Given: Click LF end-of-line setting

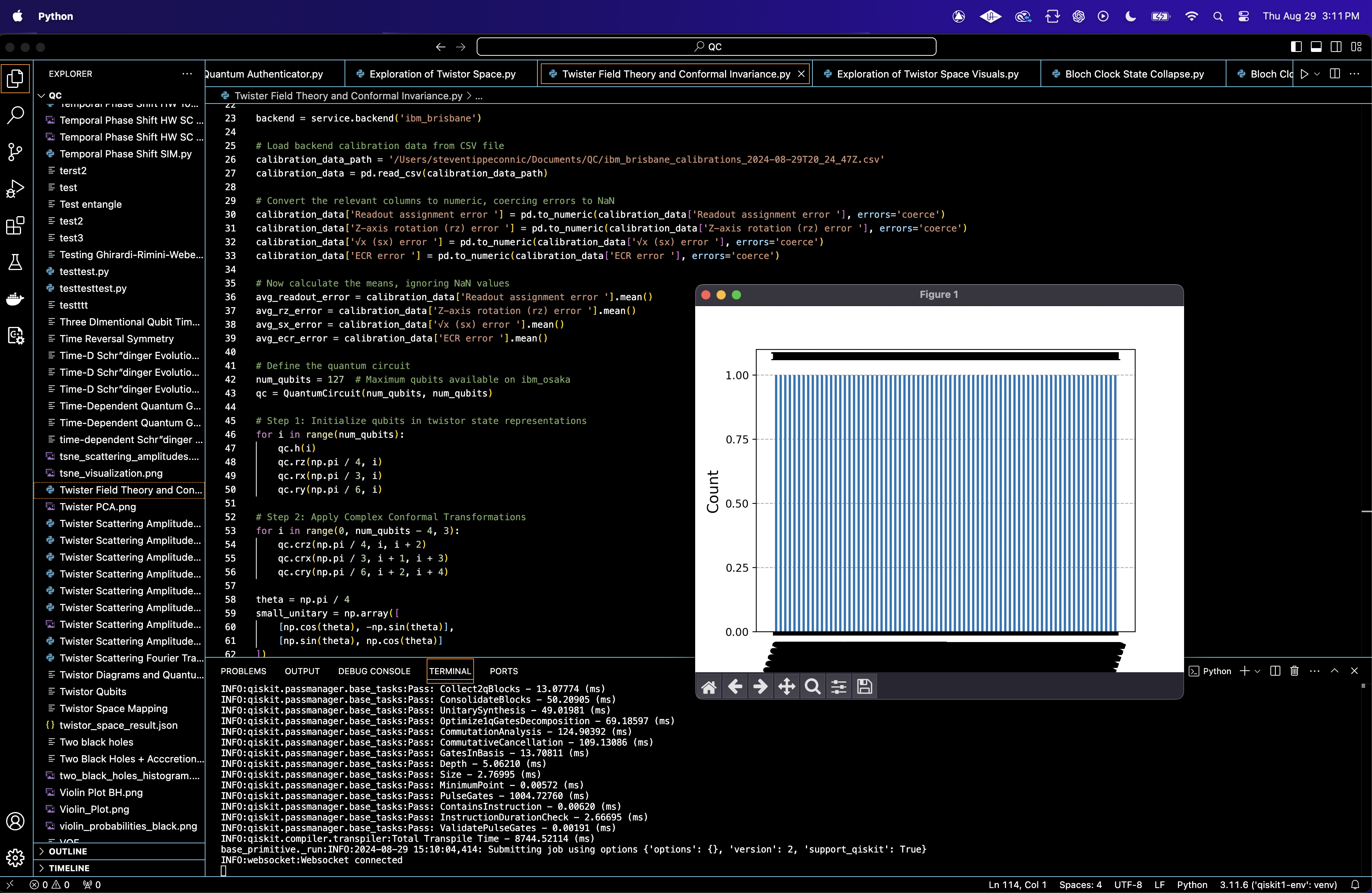Looking at the screenshot, I should 1160,885.
